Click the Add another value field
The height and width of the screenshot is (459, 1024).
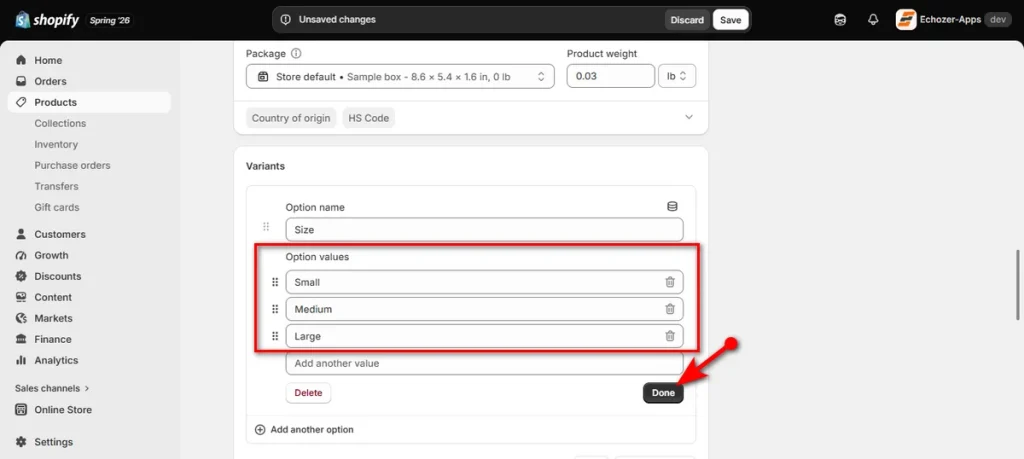tap(485, 363)
